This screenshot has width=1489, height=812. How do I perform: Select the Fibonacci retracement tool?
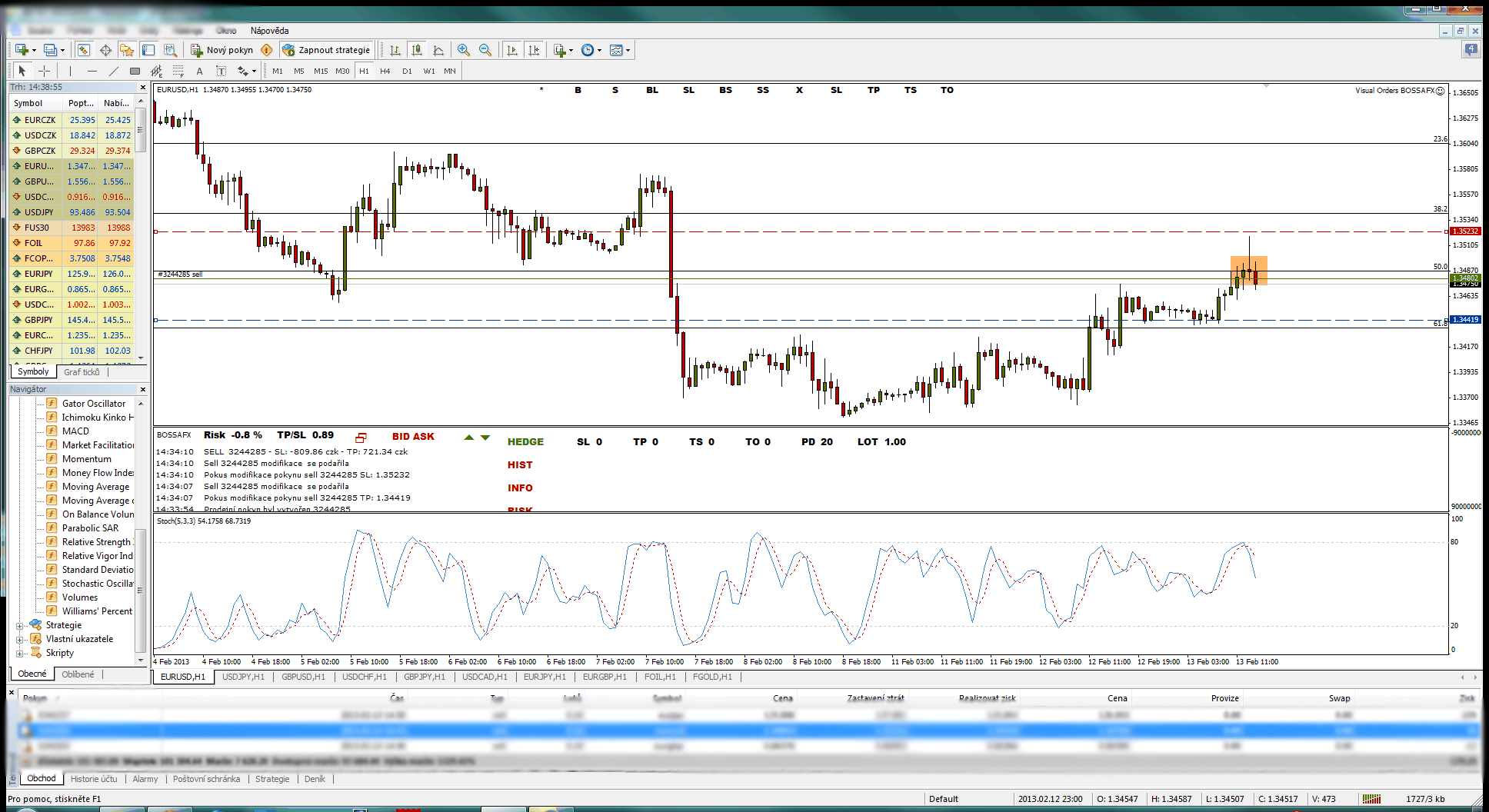pyautogui.click(x=178, y=71)
